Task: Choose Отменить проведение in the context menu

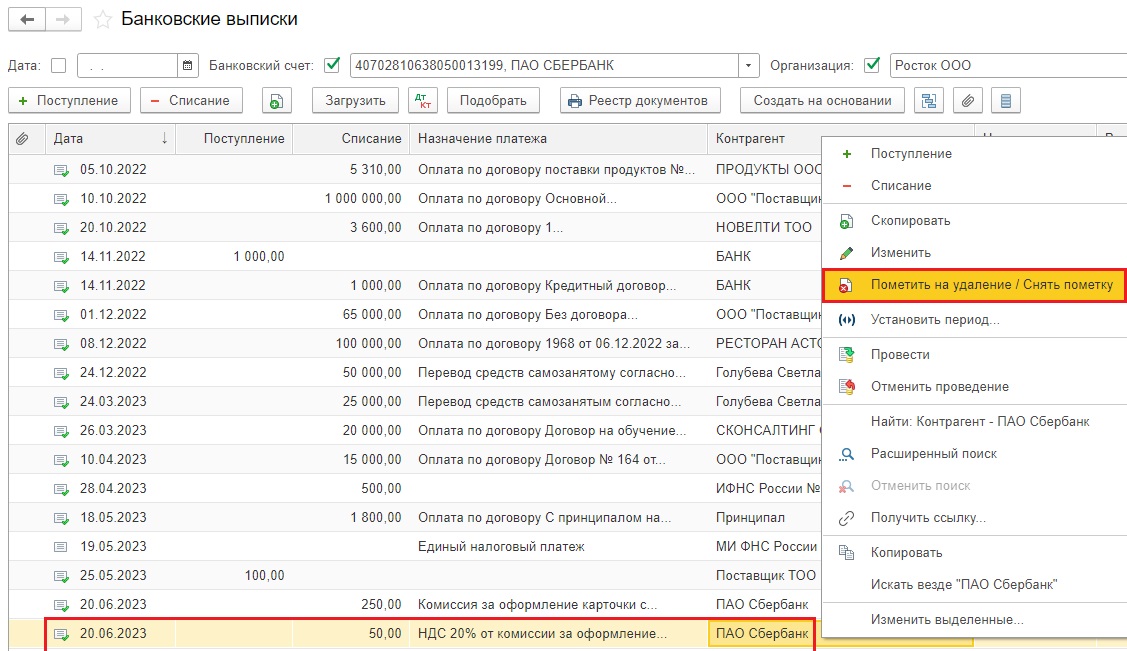Action: (975, 387)
